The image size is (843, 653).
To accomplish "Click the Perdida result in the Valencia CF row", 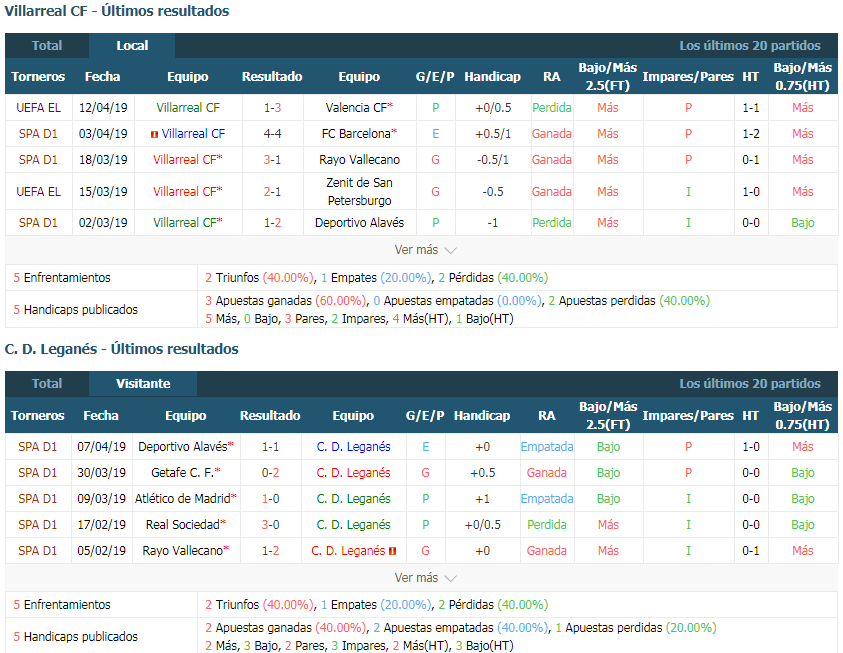I will (552, 107).
